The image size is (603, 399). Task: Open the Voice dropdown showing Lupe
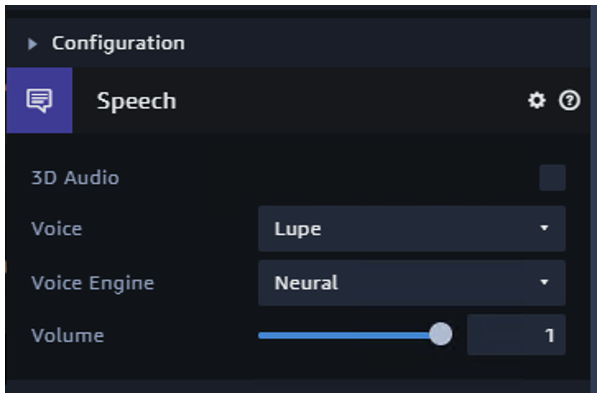(x=411, y=229)
